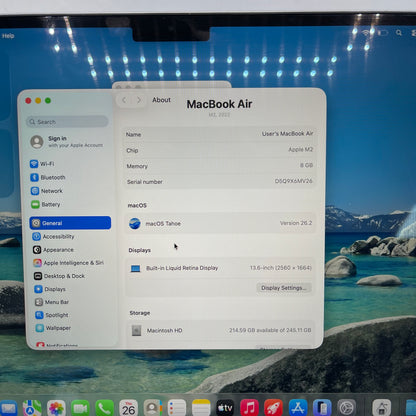Screen dimensions: 416x416
Task: Open Music from the Dock
Action: pos(249,408)
